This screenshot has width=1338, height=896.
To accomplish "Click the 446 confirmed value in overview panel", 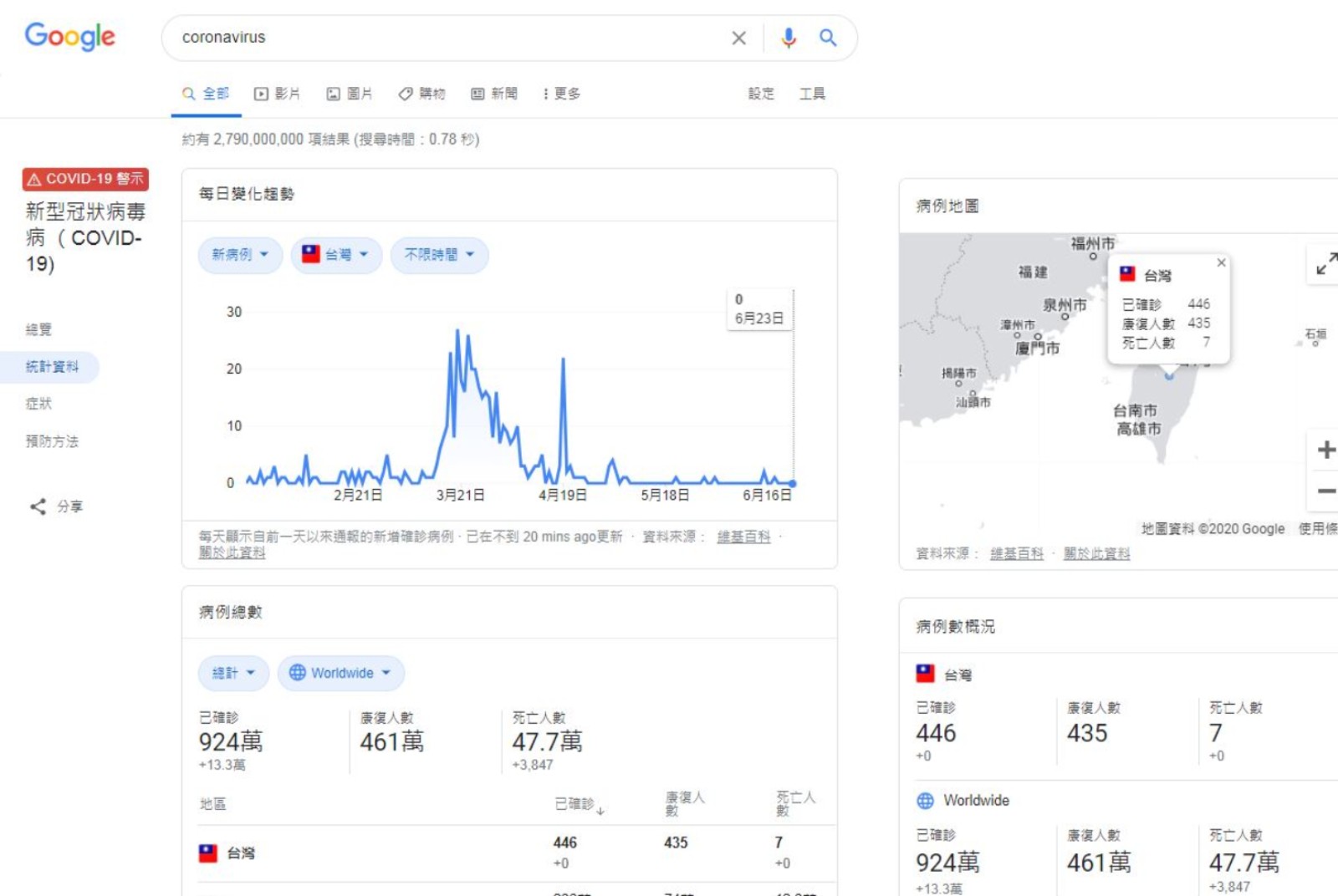I will (x=936, y=733).
